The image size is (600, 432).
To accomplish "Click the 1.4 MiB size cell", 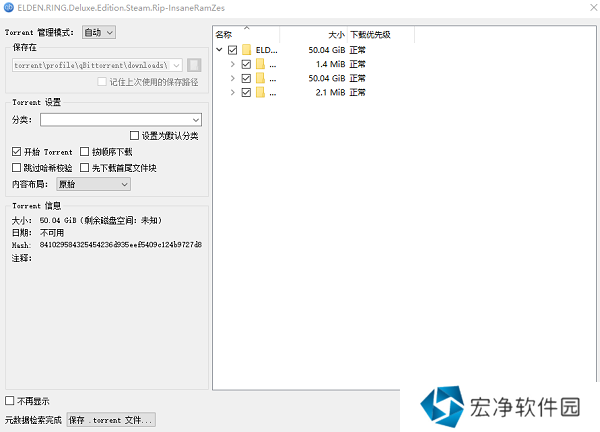I will pos(330,64).
